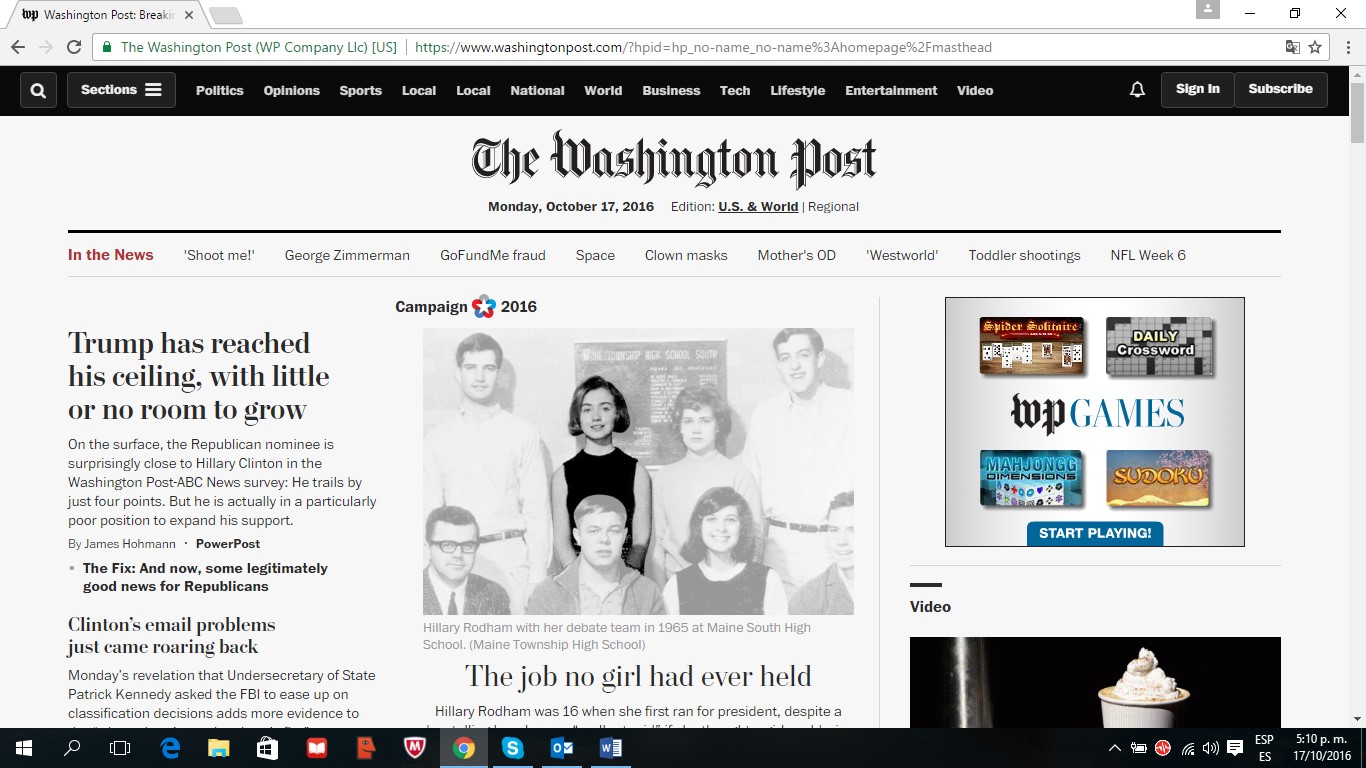Open the Video section in navbar
Screen dimensions: 1366x768
tap(975, 90)
